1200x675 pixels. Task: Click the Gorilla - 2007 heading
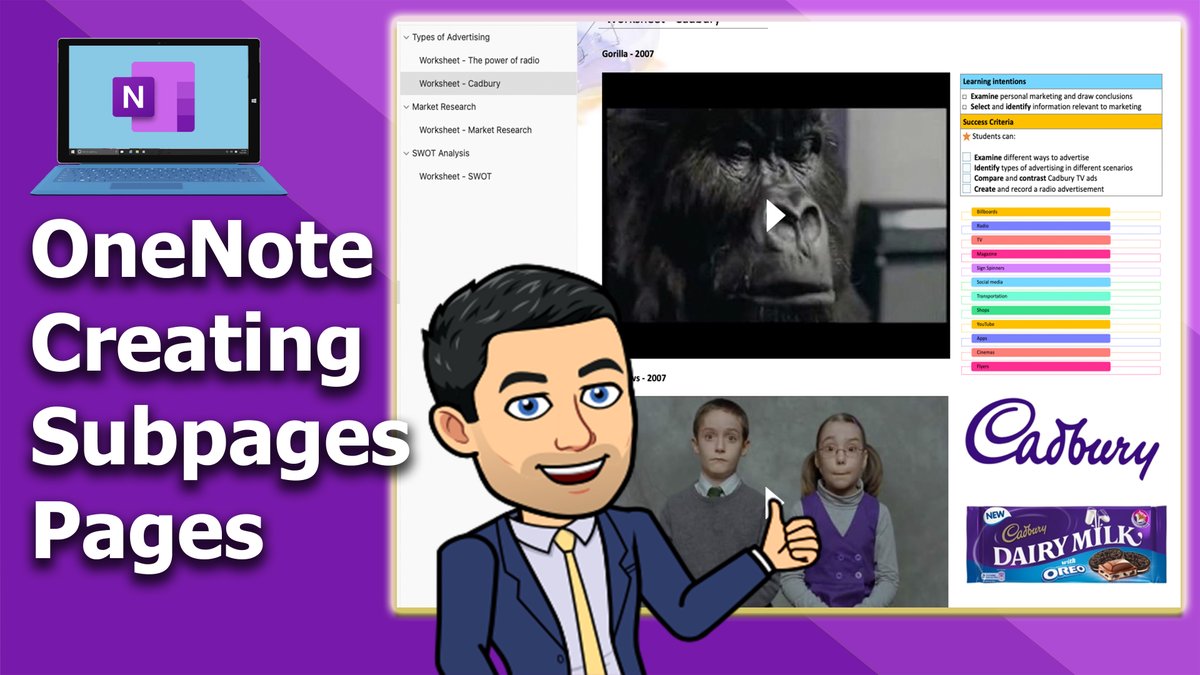628,53
